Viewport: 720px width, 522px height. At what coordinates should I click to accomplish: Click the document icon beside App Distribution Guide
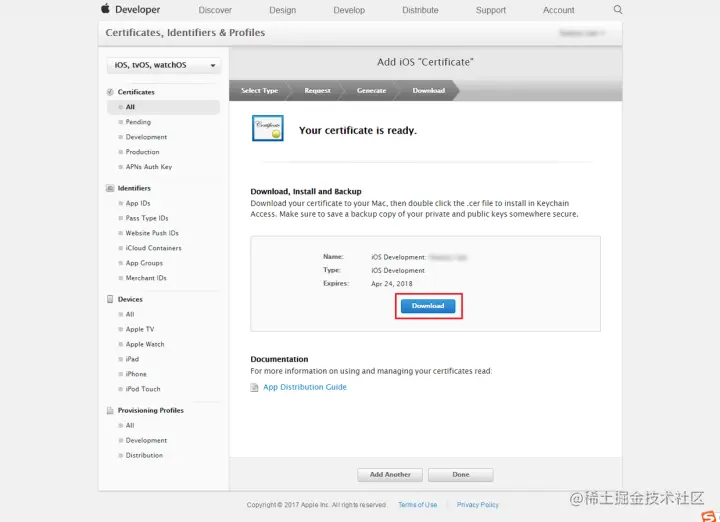(x=254, y=387)
